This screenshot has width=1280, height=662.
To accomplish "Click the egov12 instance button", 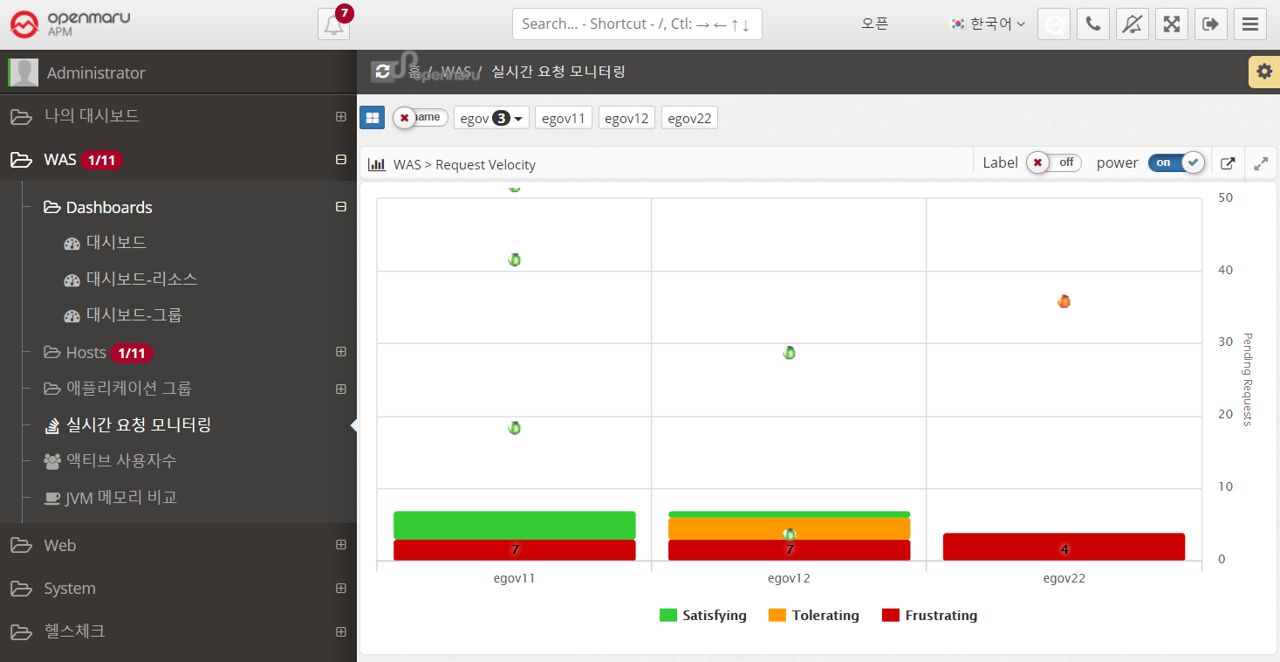I will 626,118.
